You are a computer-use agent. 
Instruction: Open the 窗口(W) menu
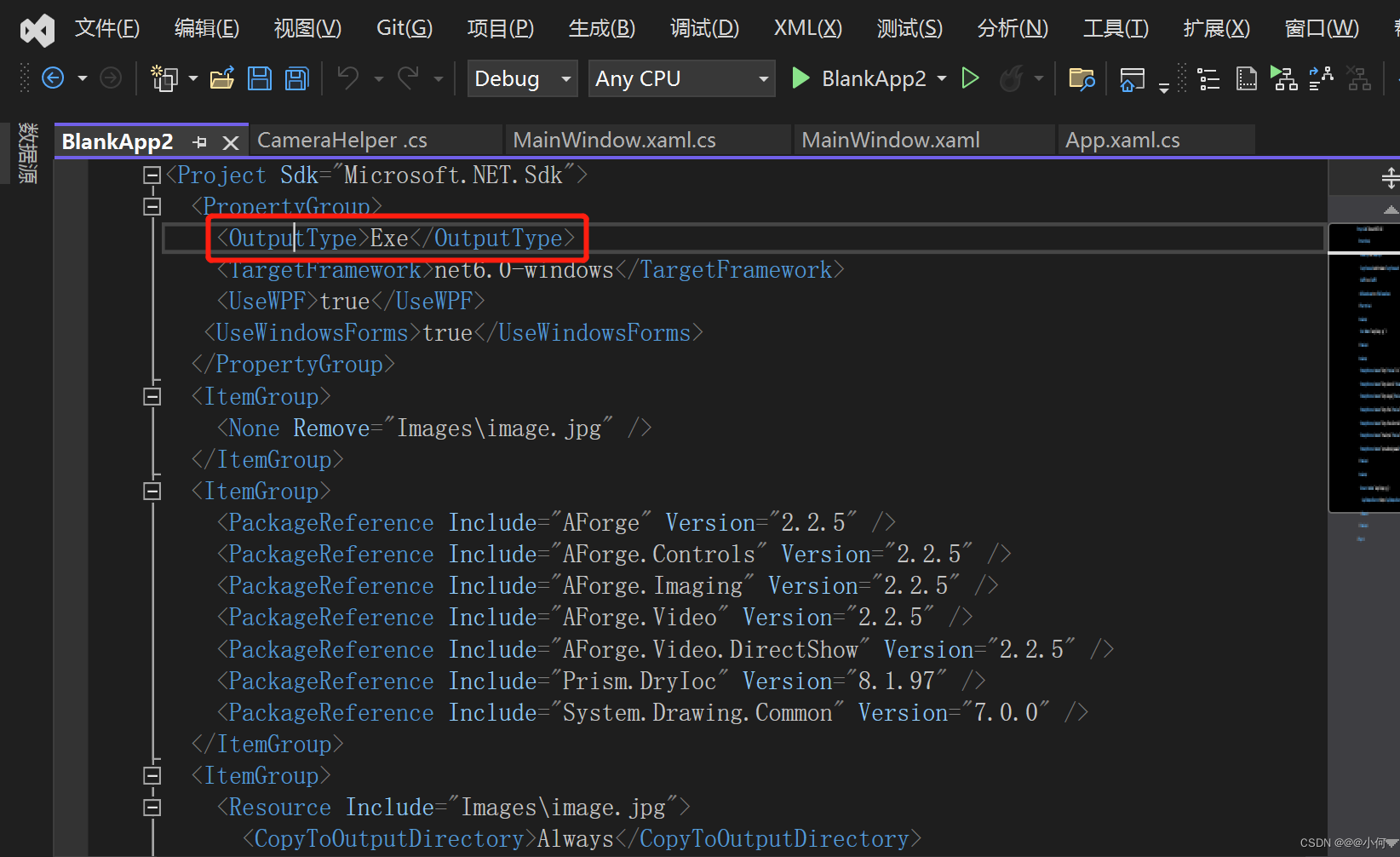point(1322,28)
